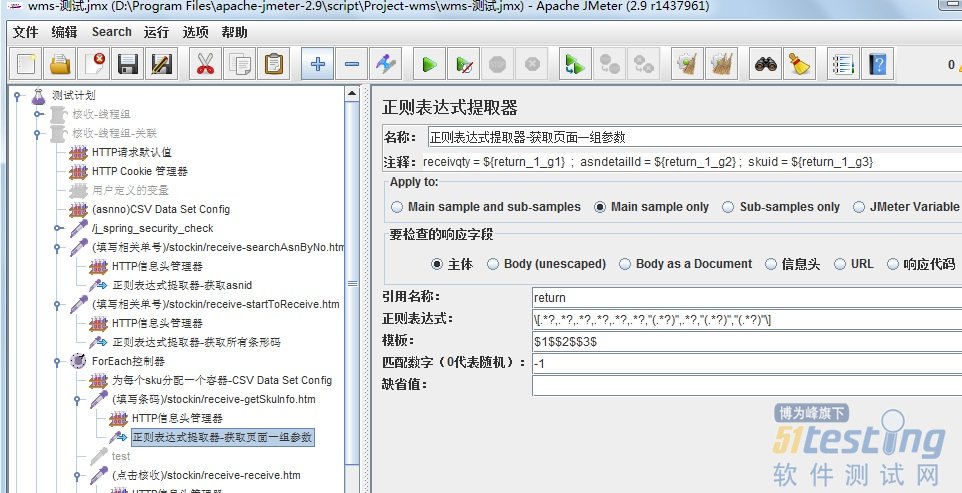
Task: Click the 正则表达式 input field
Action: pyautogui.click(x=747, y=319)
